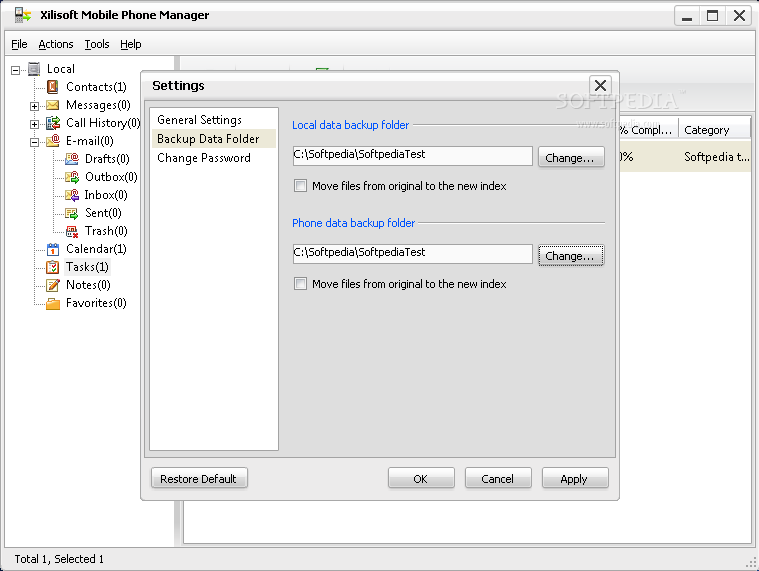Click the Category column header
This screenshot has height=571, width=759.
click(x=714, y=130)
